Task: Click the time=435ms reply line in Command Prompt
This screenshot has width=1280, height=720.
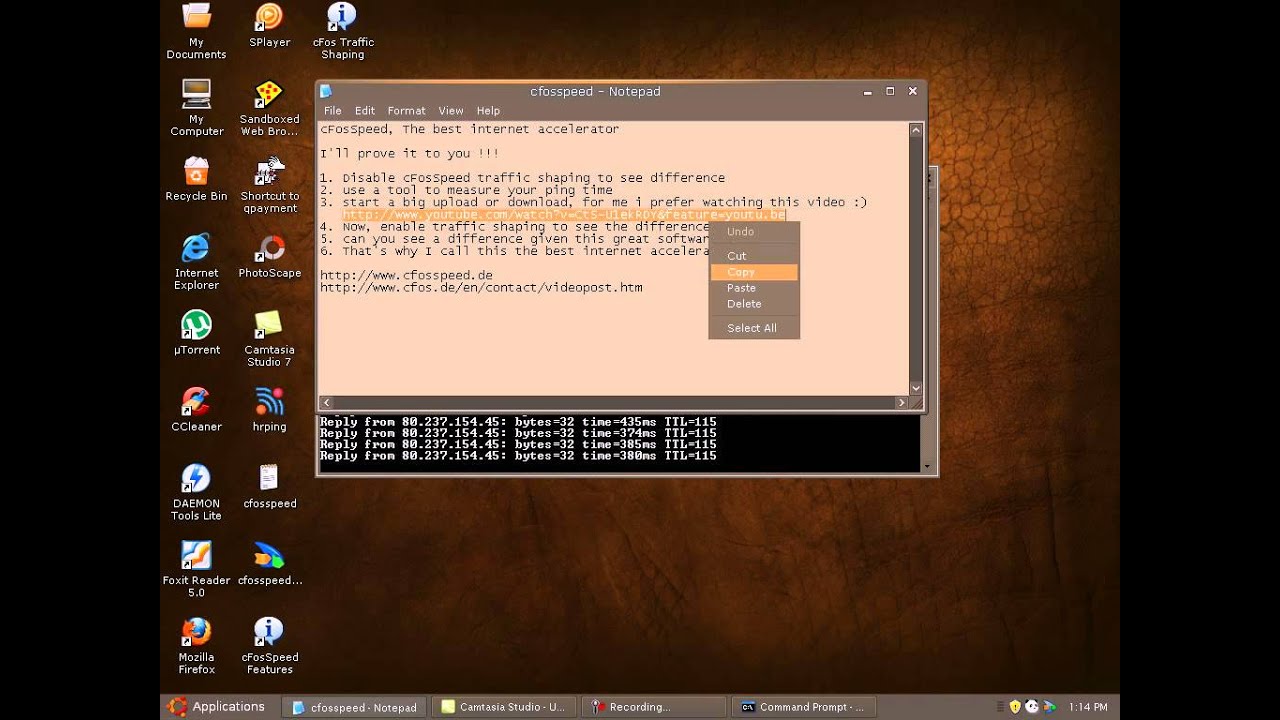Action: (518, 422)
